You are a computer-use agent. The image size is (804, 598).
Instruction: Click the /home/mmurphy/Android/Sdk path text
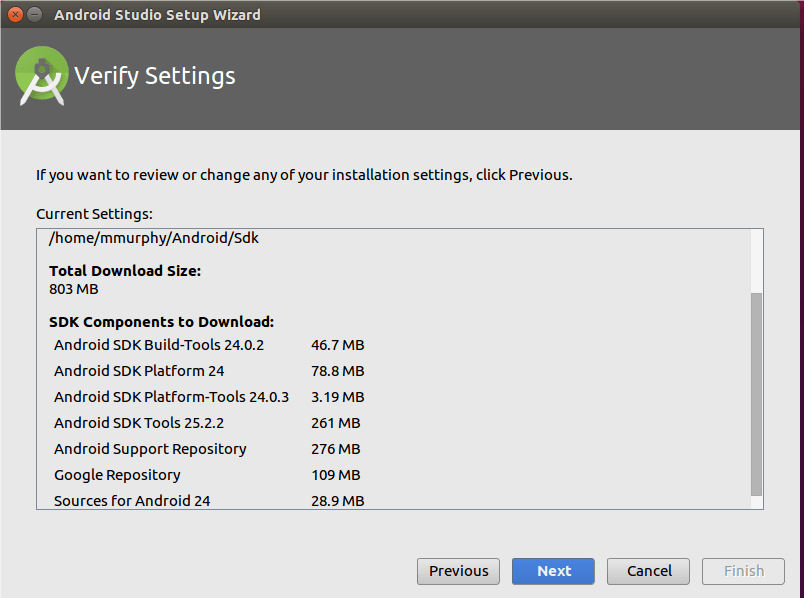(x=154, y=239)
